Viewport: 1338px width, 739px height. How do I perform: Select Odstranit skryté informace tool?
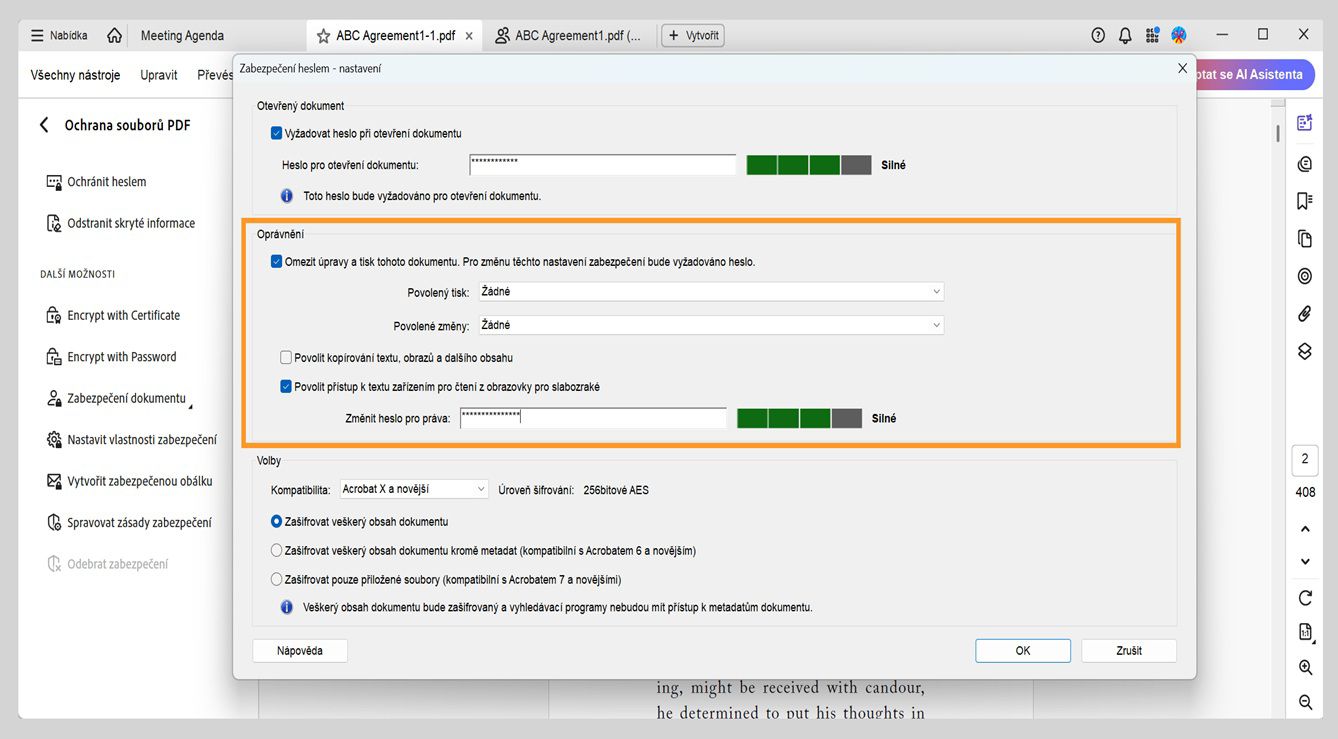pos(121,223)
